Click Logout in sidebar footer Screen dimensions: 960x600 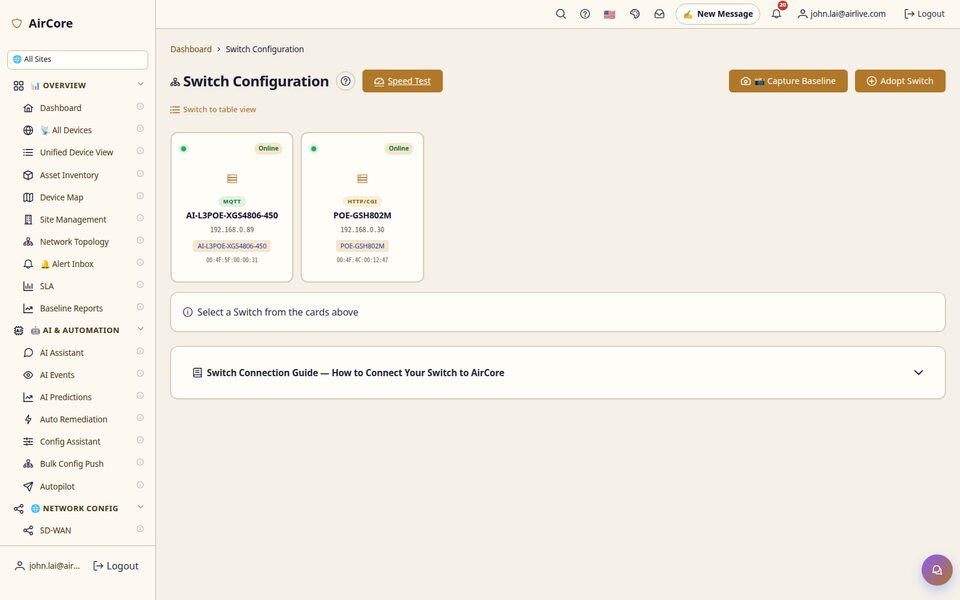pyautogui.click(x=116, y=566)
